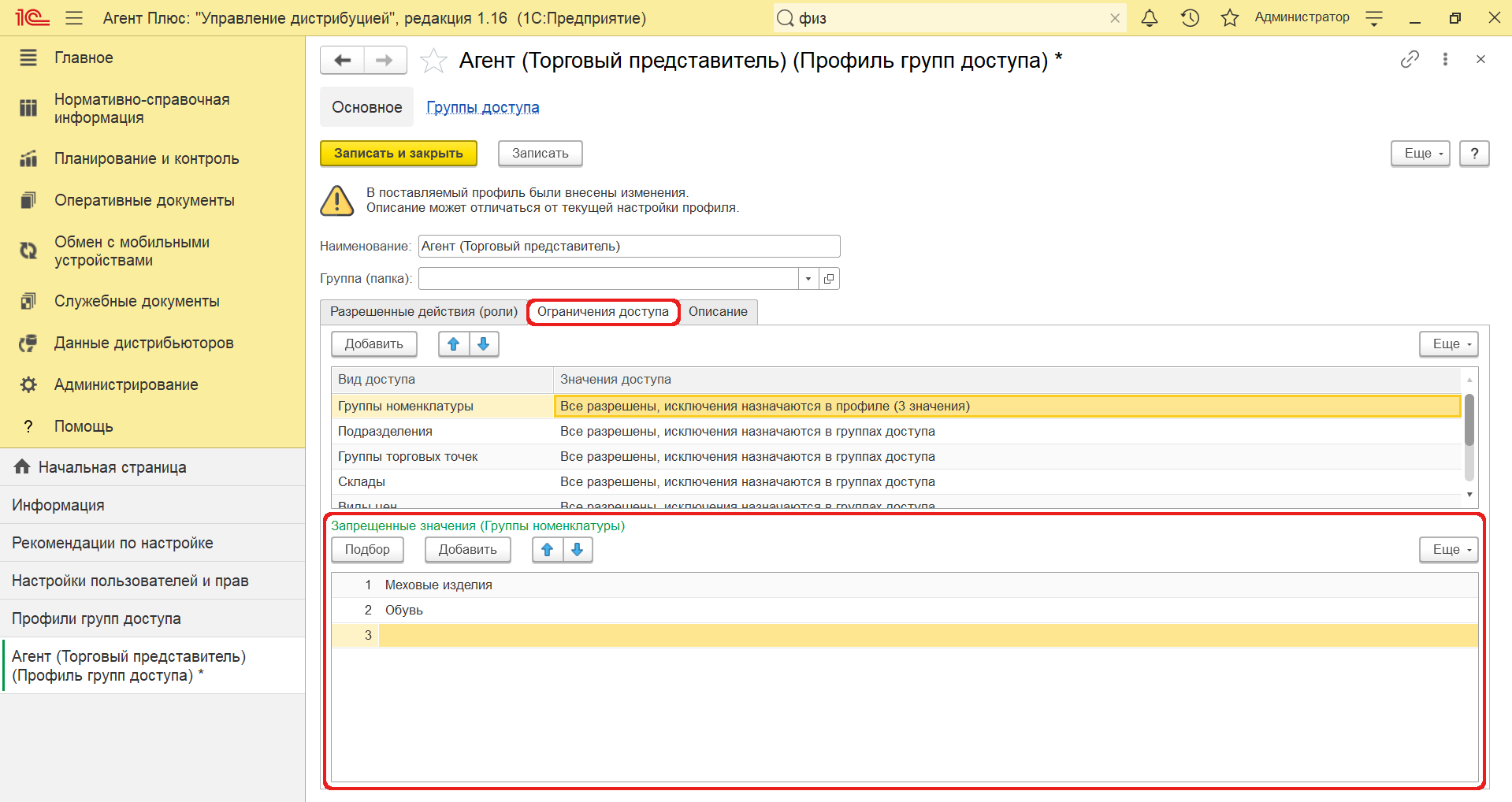
Task: Open Оперативные документы section
Action: tap(144, 200)
